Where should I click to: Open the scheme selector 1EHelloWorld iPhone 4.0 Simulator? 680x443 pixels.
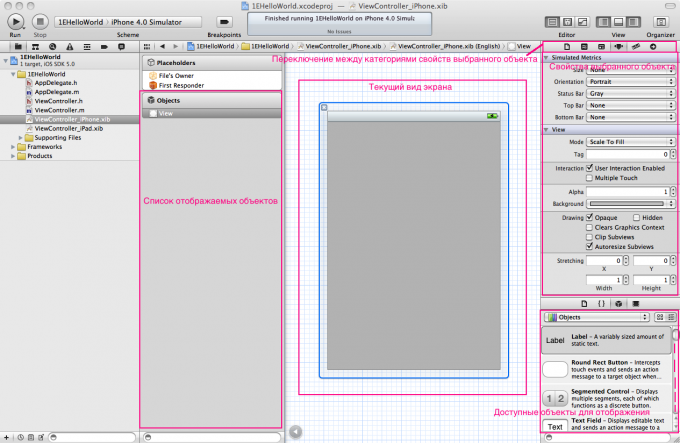coord(128,22)
